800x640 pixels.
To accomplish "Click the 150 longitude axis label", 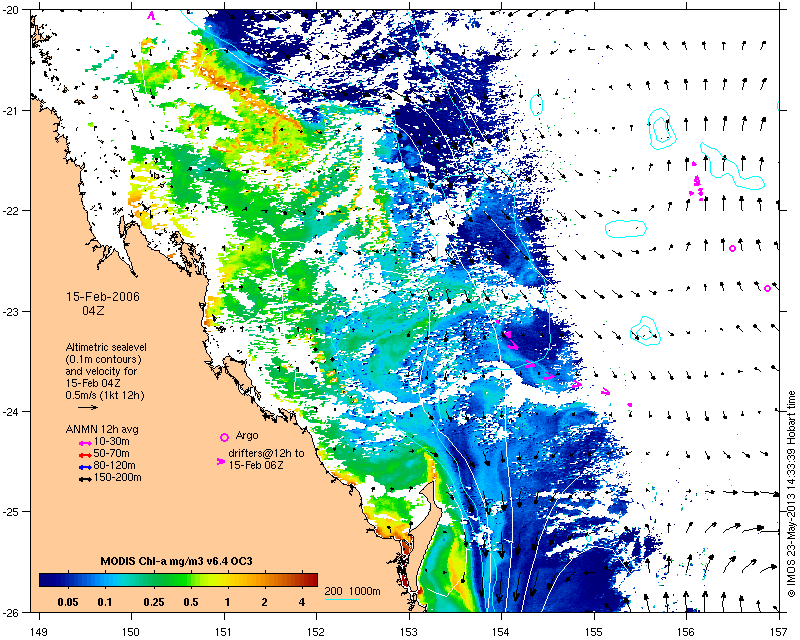I will pyautogui.click(x=131, y=632).
